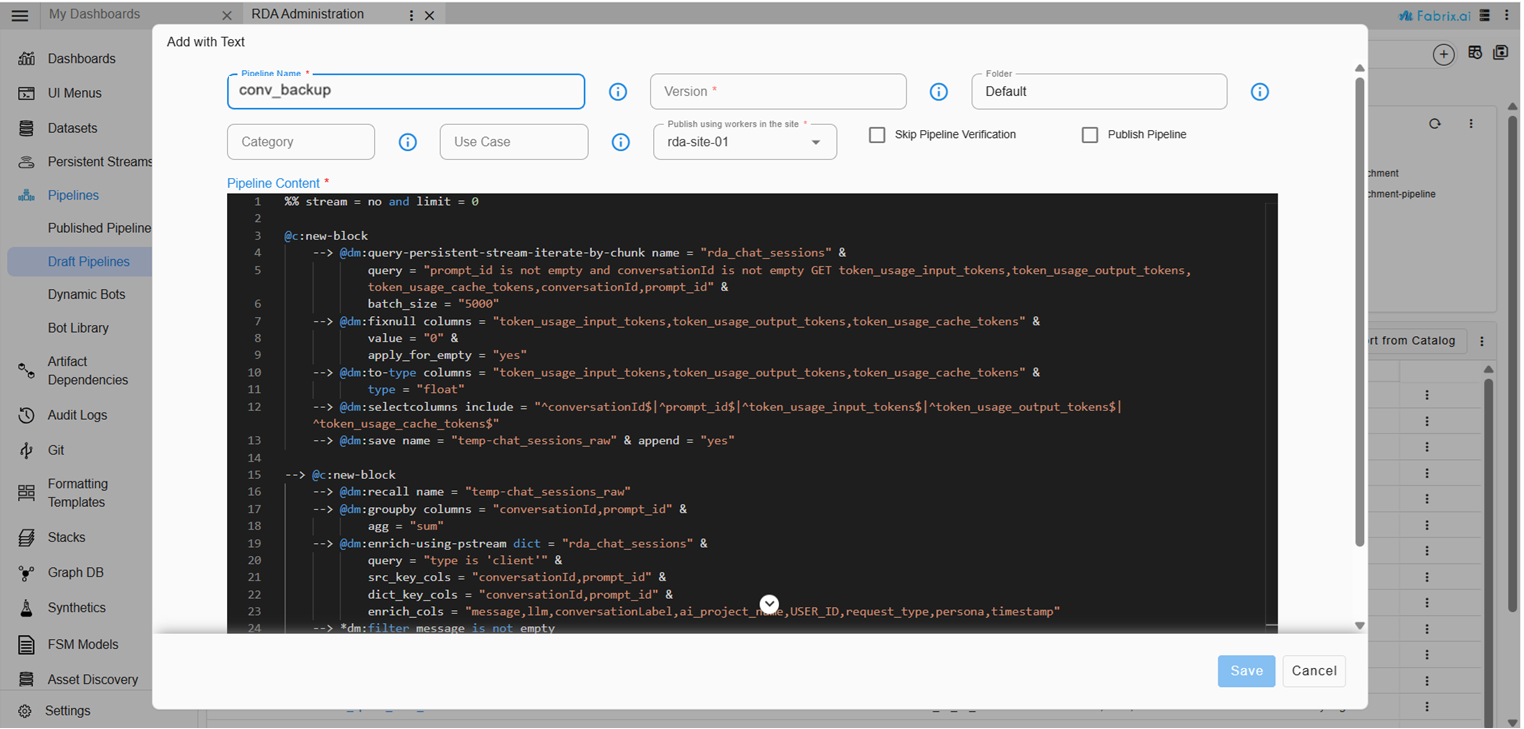Click the Folder input field
This screenshot has height=729, width=1524.
pos(1099,91)
